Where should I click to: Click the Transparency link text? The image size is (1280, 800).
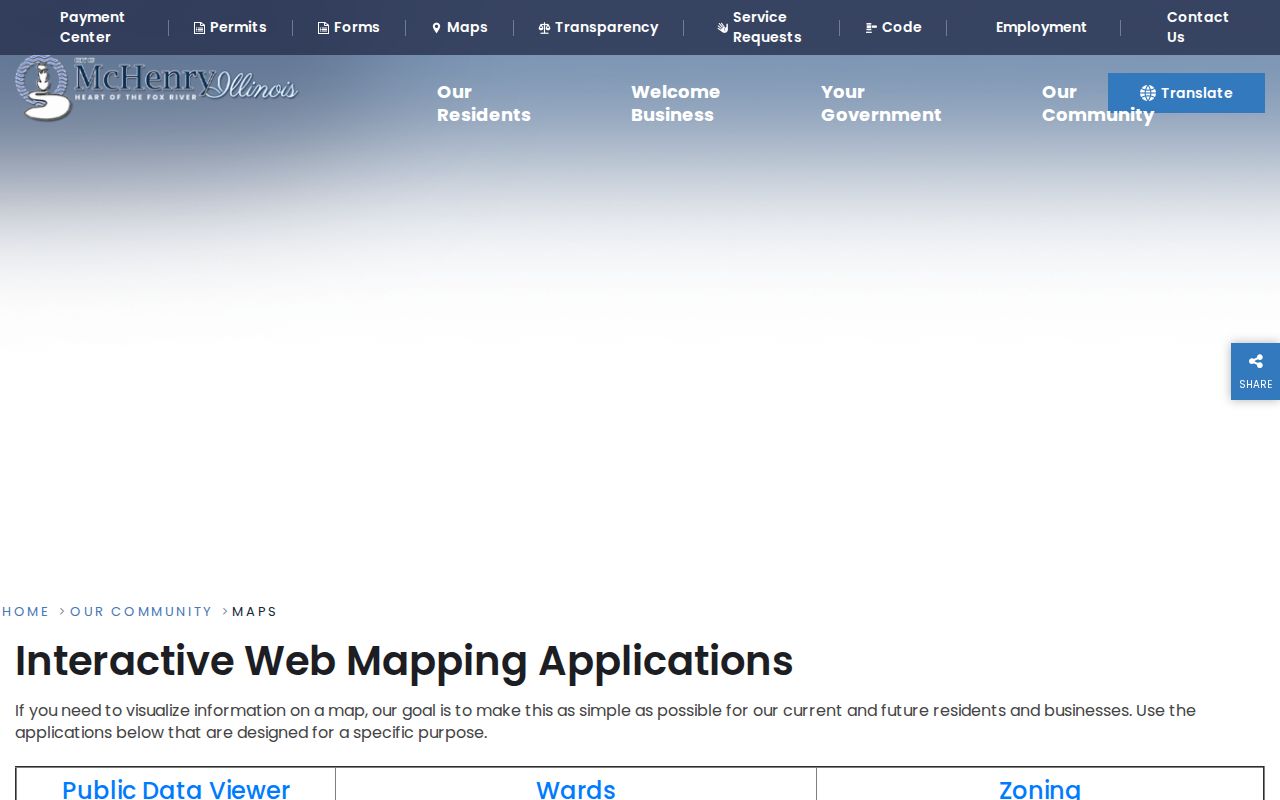click(x=607, y=27)
